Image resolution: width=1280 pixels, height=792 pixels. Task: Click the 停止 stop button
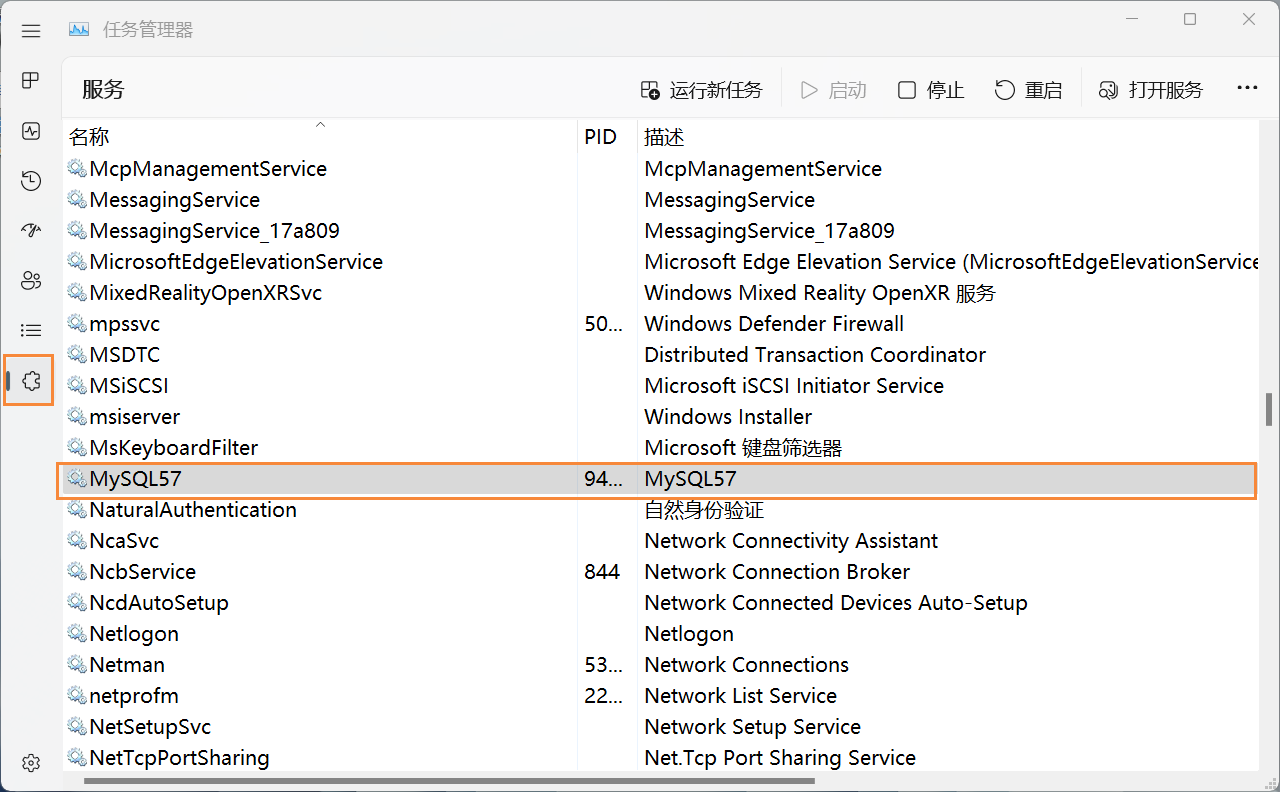[929, 90]
